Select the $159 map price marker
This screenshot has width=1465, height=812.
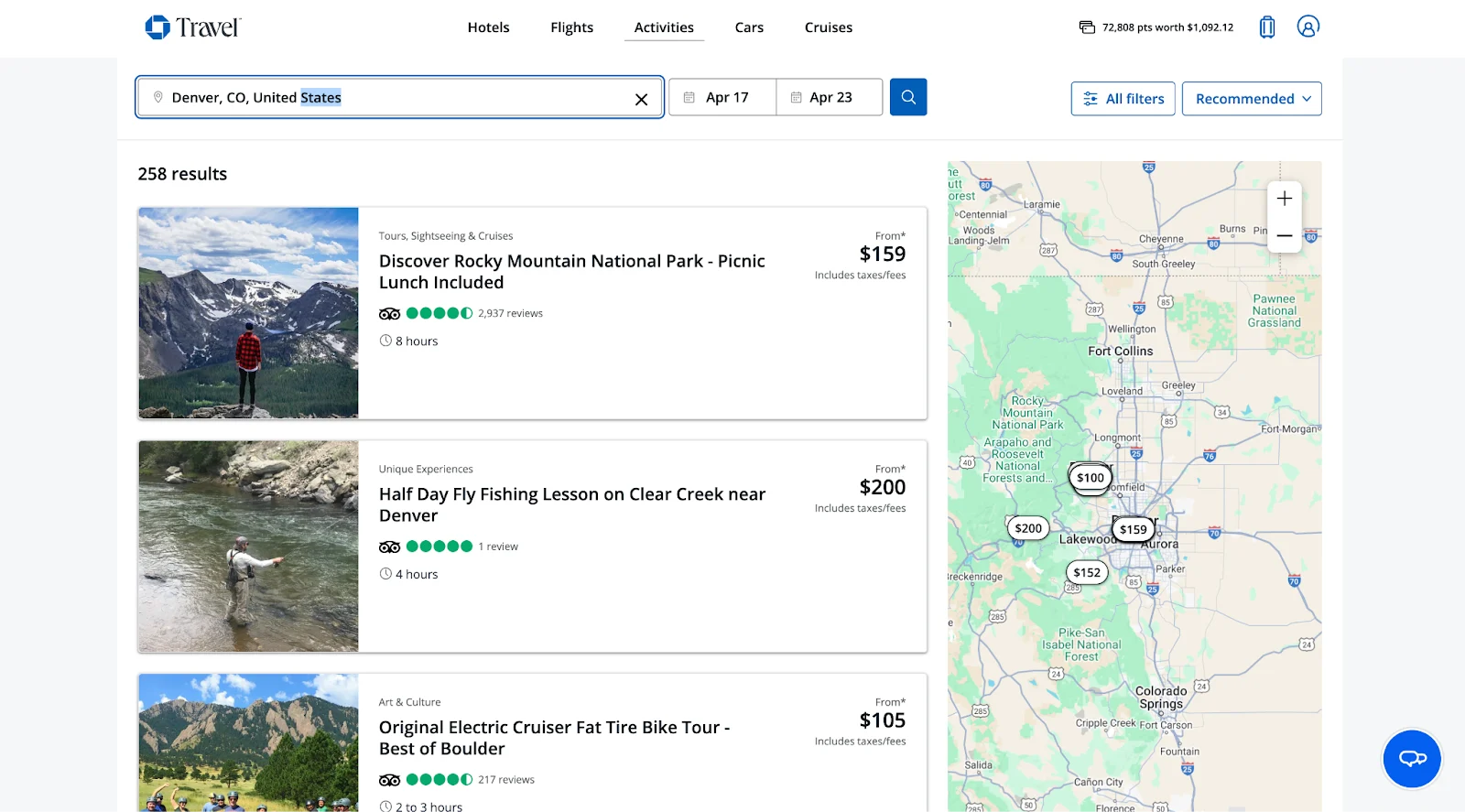click(1133, 529)
